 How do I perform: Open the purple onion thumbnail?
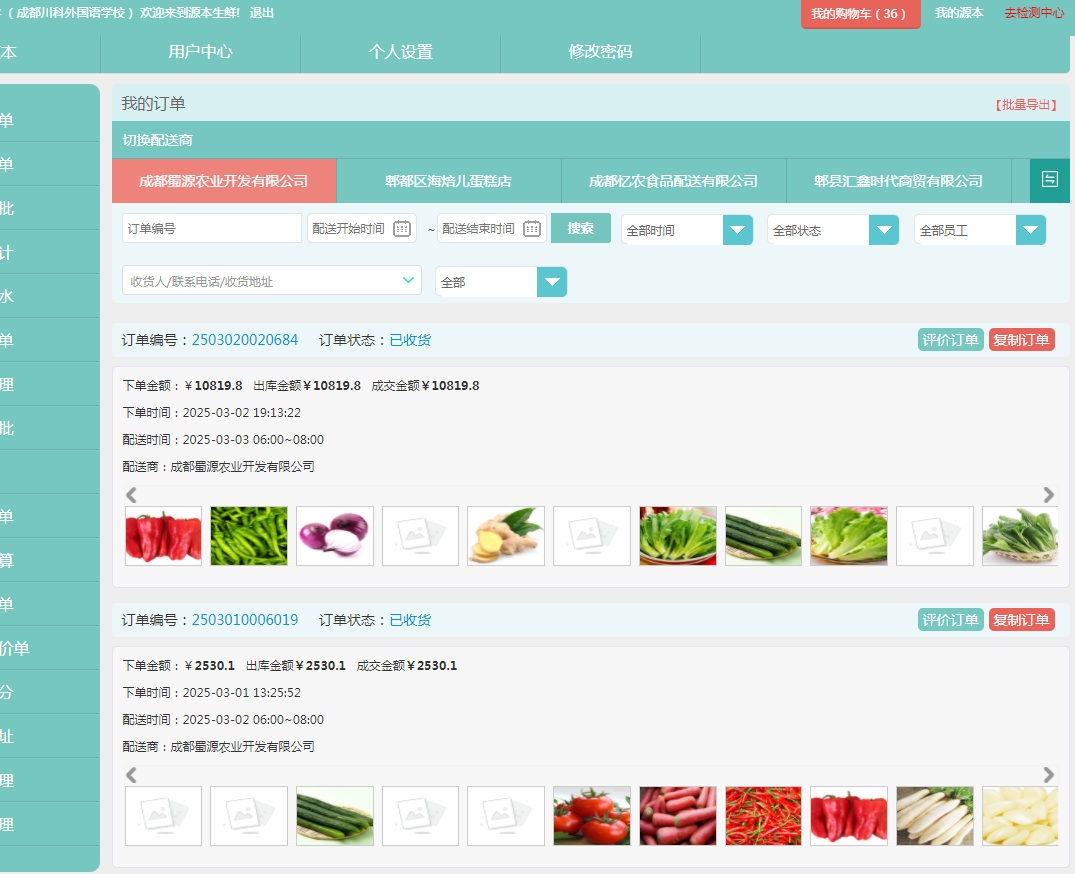(335, 536)
